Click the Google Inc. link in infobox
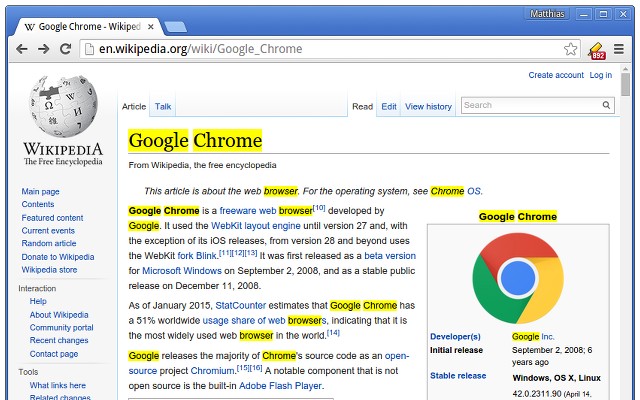The image size is (640, 400). tap(533, 337)
